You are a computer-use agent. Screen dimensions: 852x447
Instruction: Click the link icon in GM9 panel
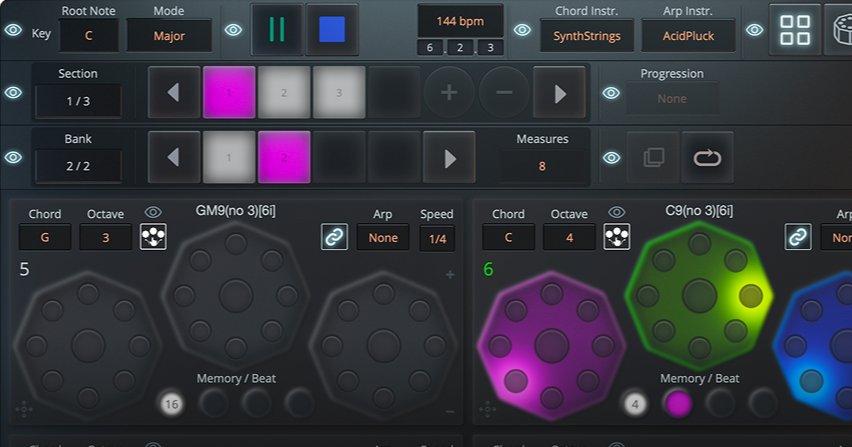(334, 237)
